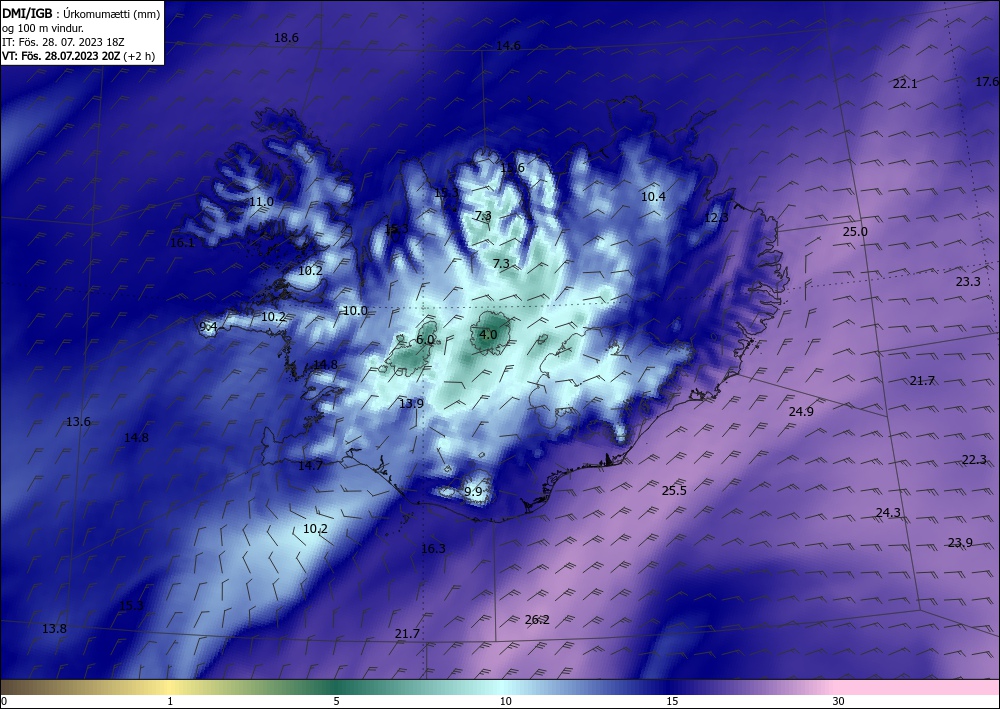Click the 6.0 value on the green glacier patch
The width and height of the screenshot is (1000, 709).
(x=425, y=340)
